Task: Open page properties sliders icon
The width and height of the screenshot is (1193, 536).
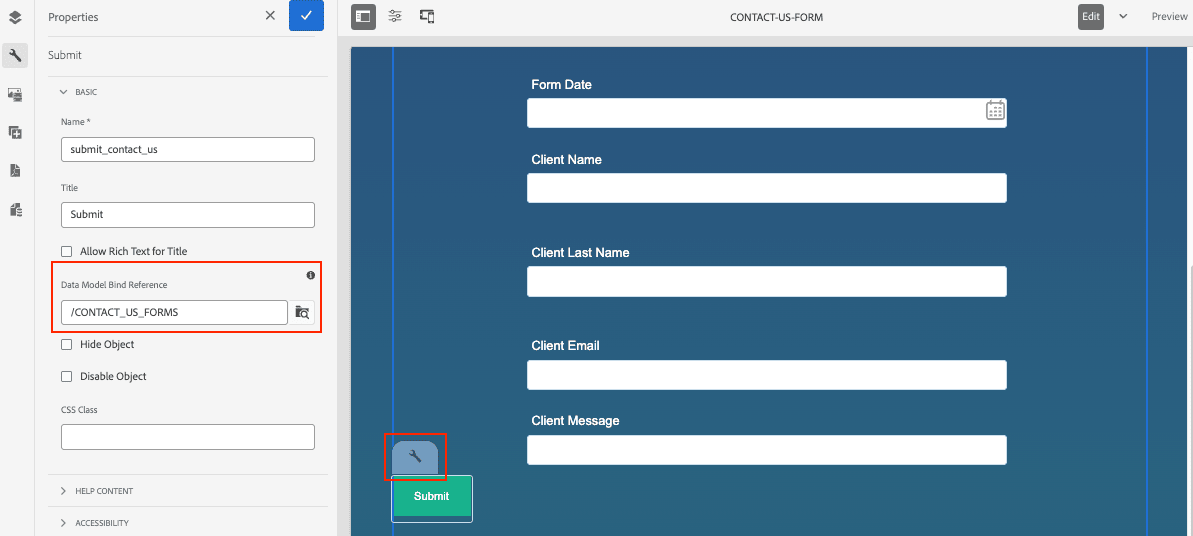Action: (x=395, y=16)
